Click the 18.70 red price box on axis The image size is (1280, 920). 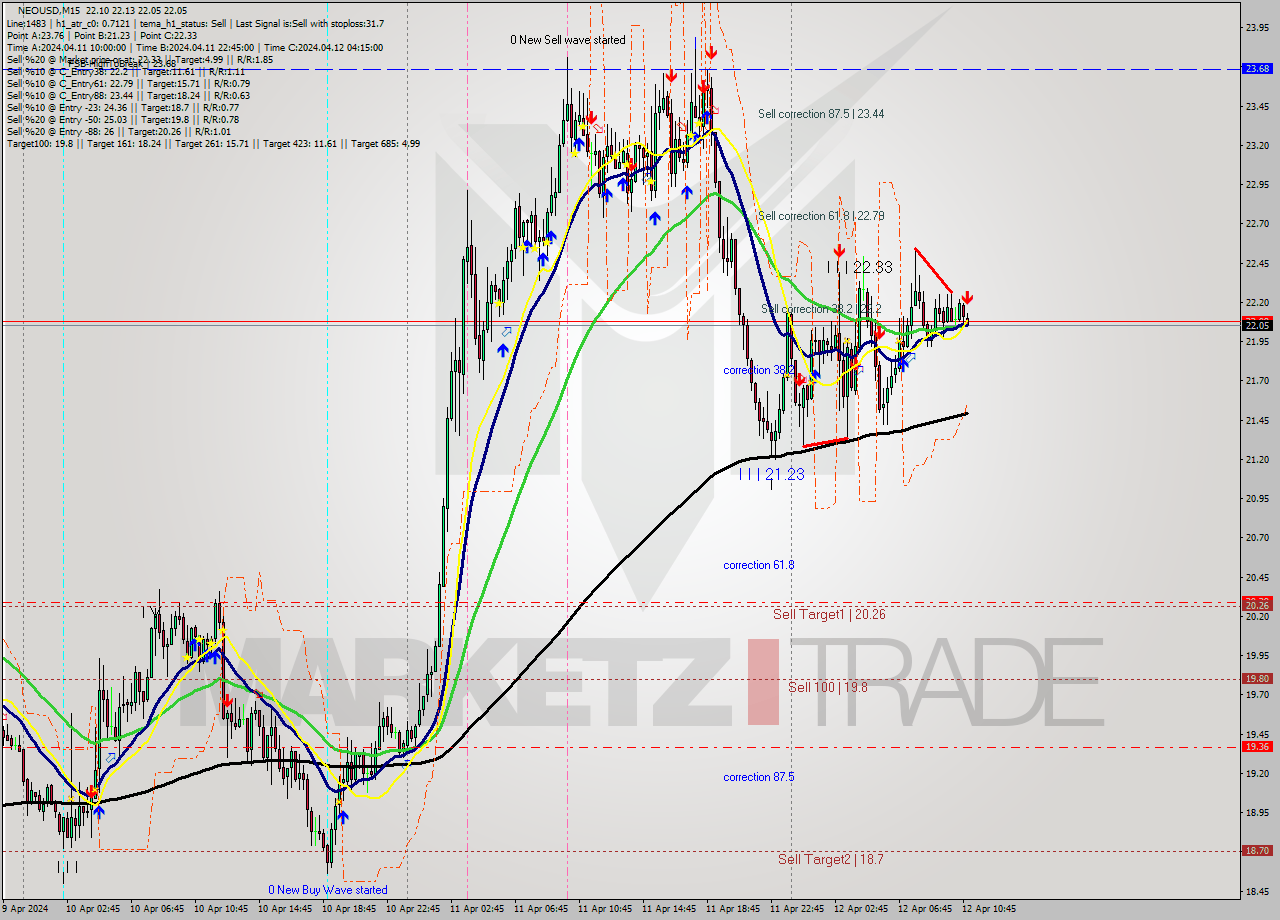coord(1257,851)
